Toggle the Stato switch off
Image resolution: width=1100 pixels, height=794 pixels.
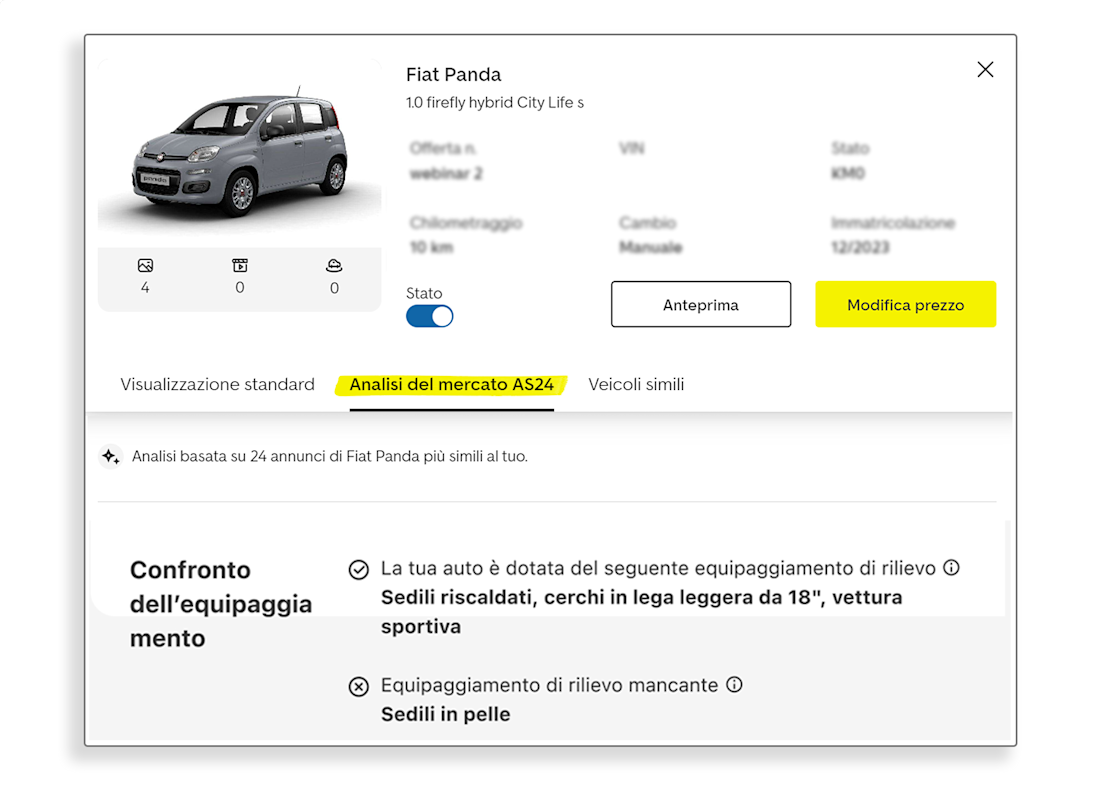(429, 316)
